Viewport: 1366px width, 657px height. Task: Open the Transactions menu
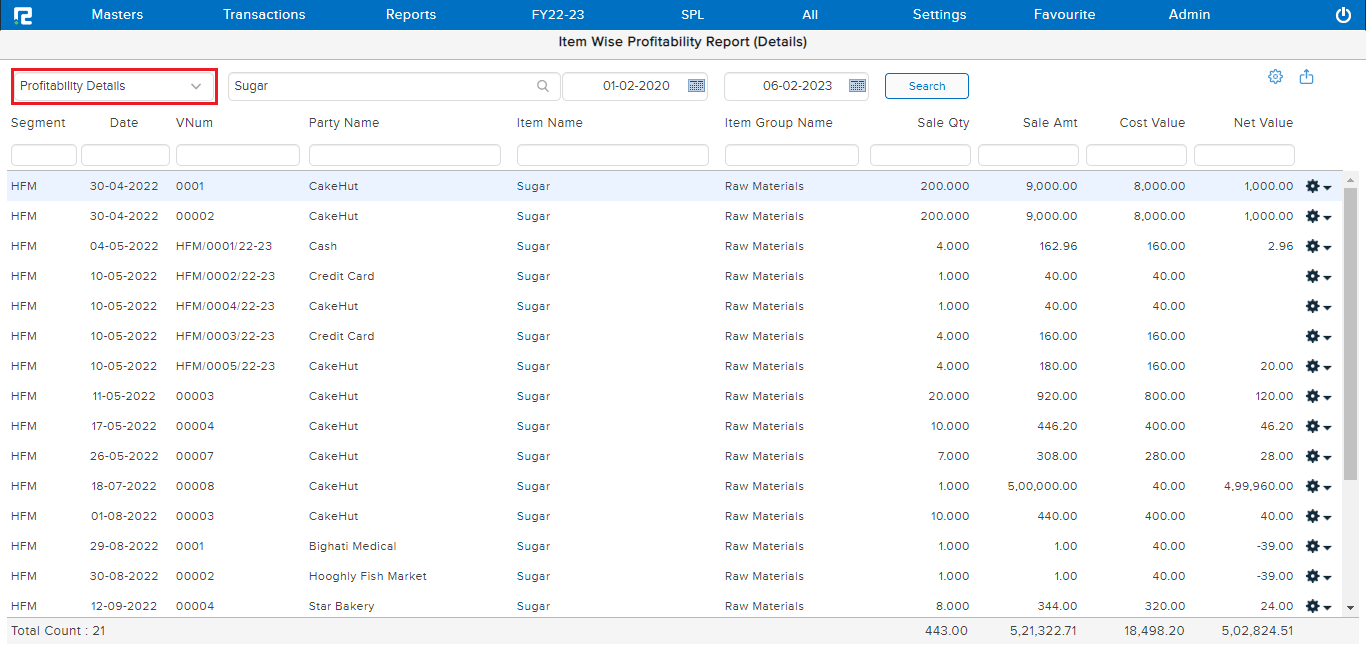click(x=264, y=15)
